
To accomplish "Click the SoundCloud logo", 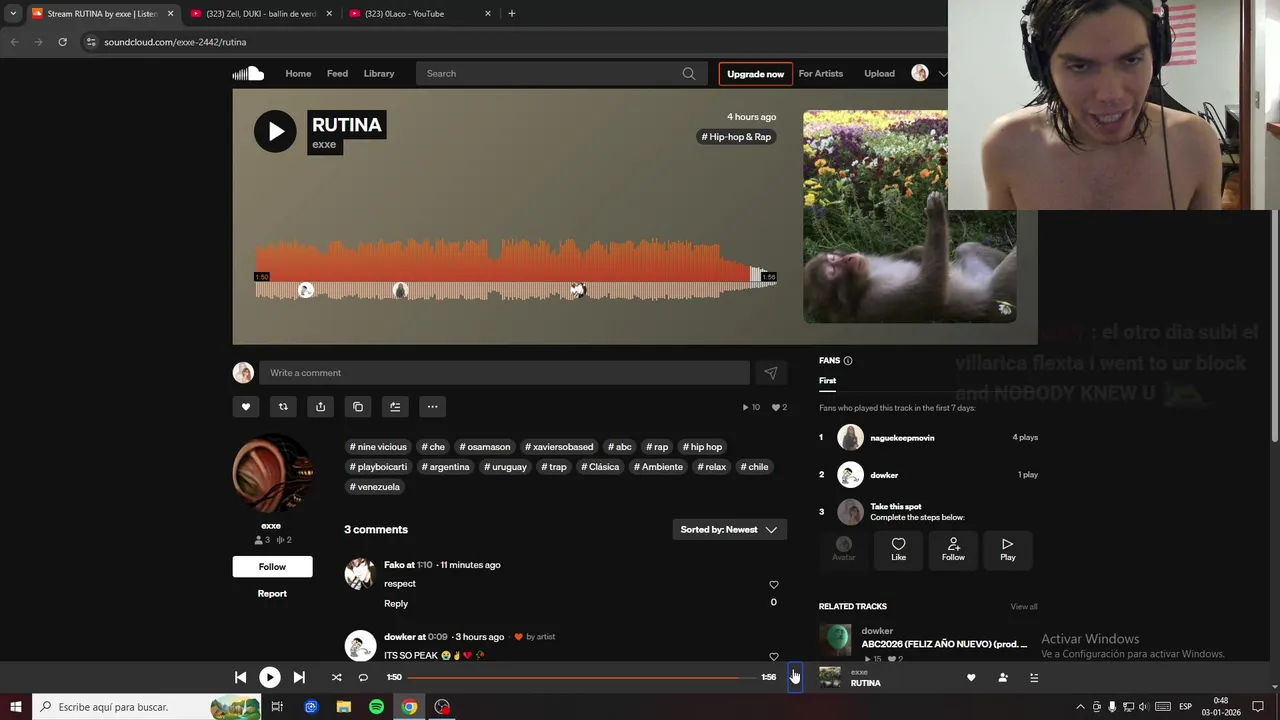I will coord(248,73).
